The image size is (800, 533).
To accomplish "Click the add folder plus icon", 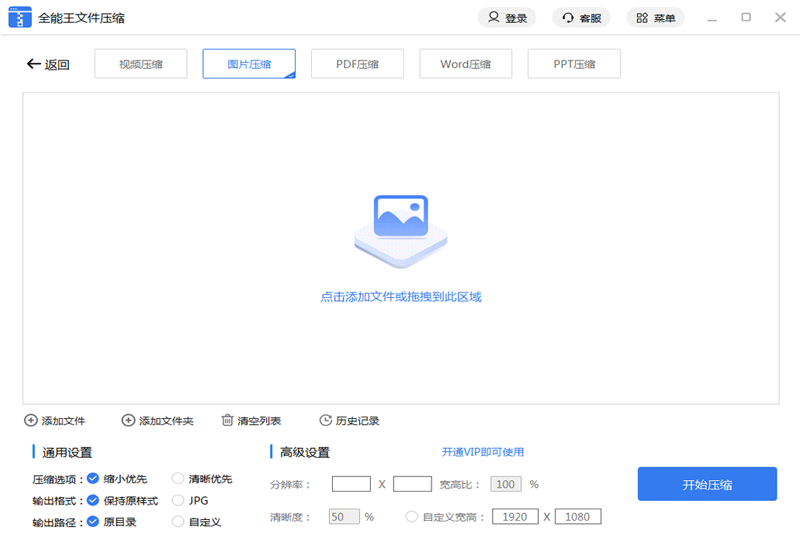I will pyautogui.click(x=128, y=421).
